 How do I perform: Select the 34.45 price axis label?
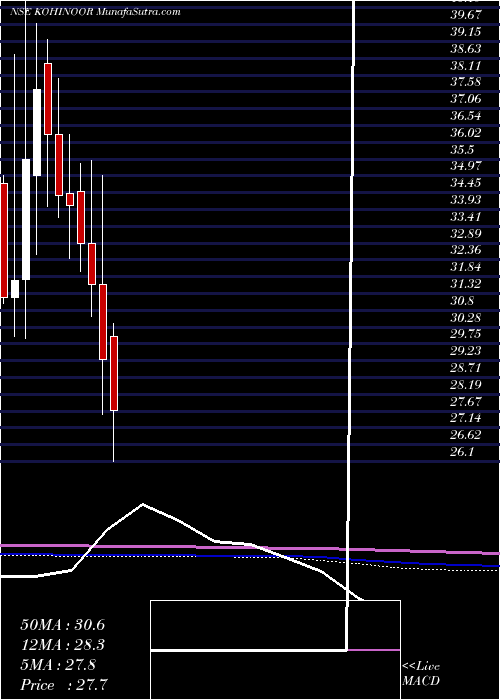click(x=466, y=183)
